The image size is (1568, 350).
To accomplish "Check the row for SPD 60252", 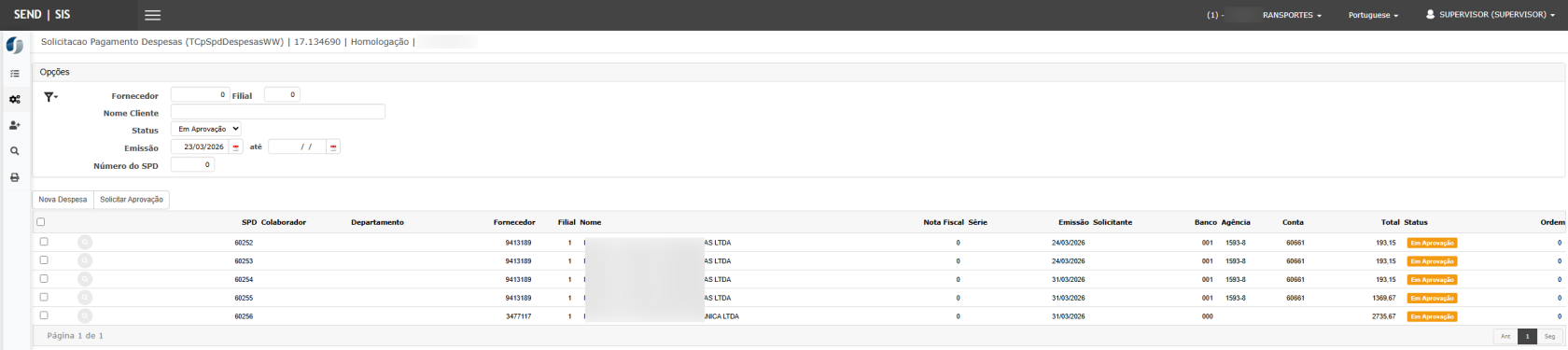I will point(44,242).
